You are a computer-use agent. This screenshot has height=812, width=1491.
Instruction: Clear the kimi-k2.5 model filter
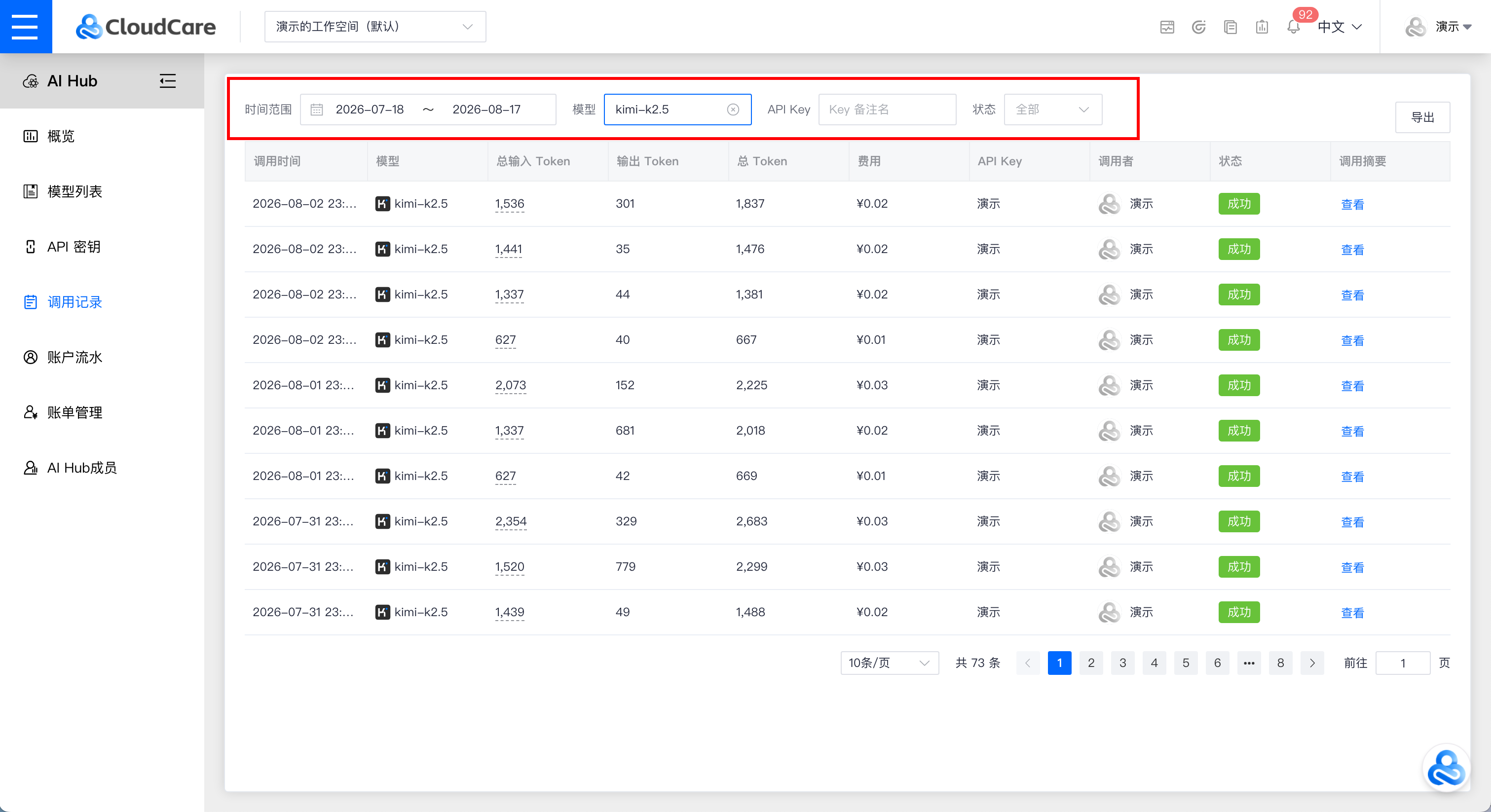click(x=733, y=110)
